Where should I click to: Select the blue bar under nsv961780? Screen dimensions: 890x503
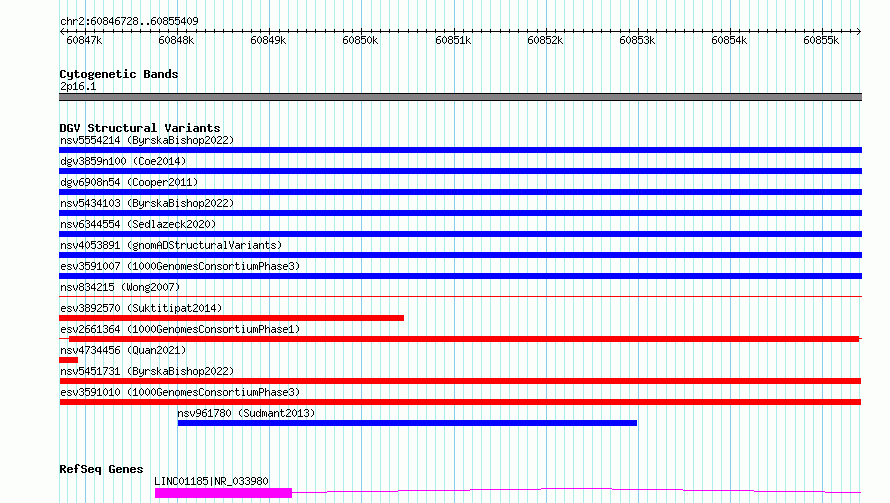[x=407, y=423]
